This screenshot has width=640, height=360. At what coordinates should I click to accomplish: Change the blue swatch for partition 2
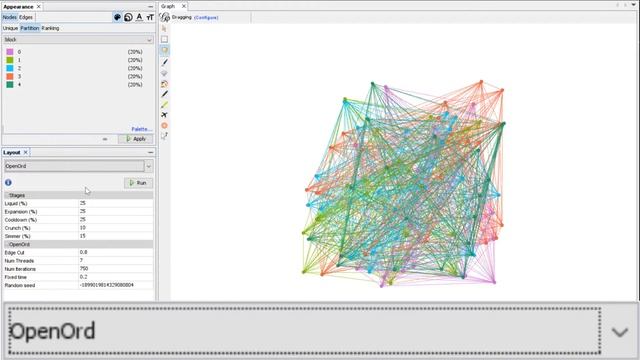[10, 68]
